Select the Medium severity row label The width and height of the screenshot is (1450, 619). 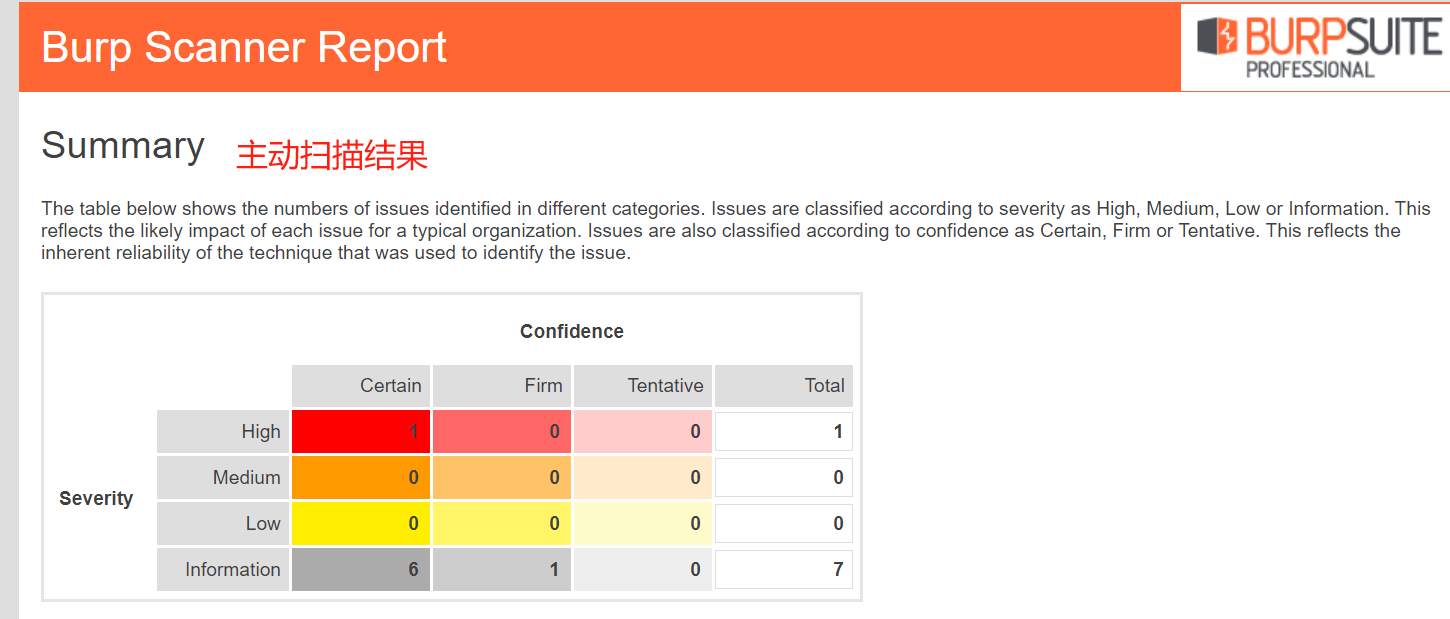tap(223, 478)
